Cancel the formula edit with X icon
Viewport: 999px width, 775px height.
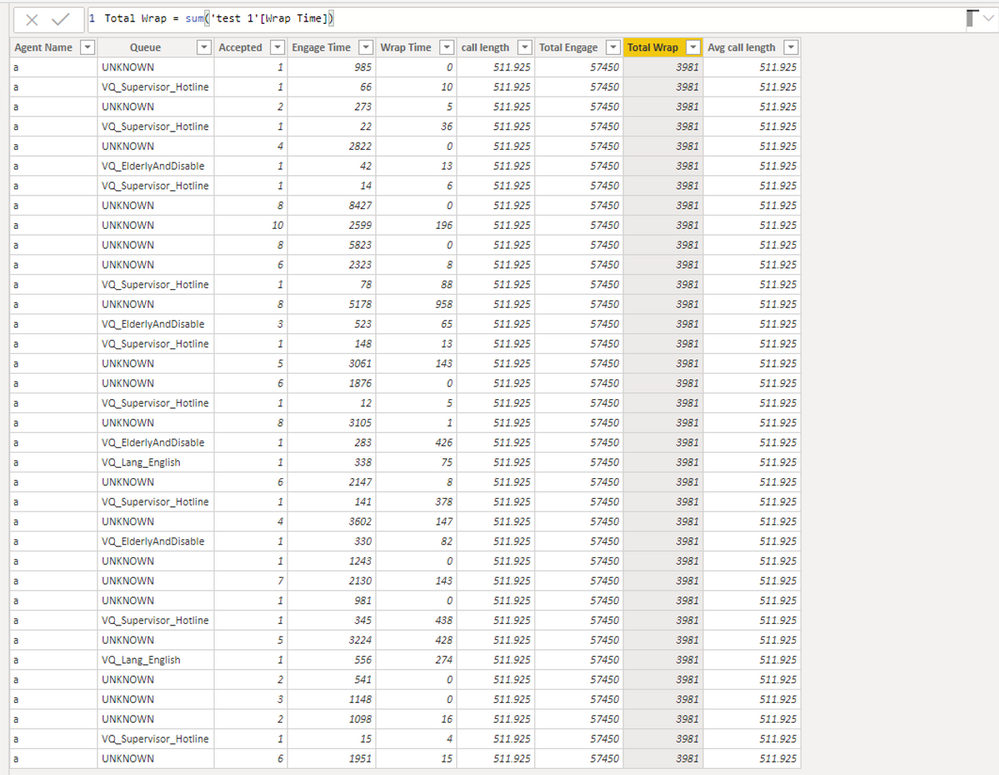[x=32, y=20]
